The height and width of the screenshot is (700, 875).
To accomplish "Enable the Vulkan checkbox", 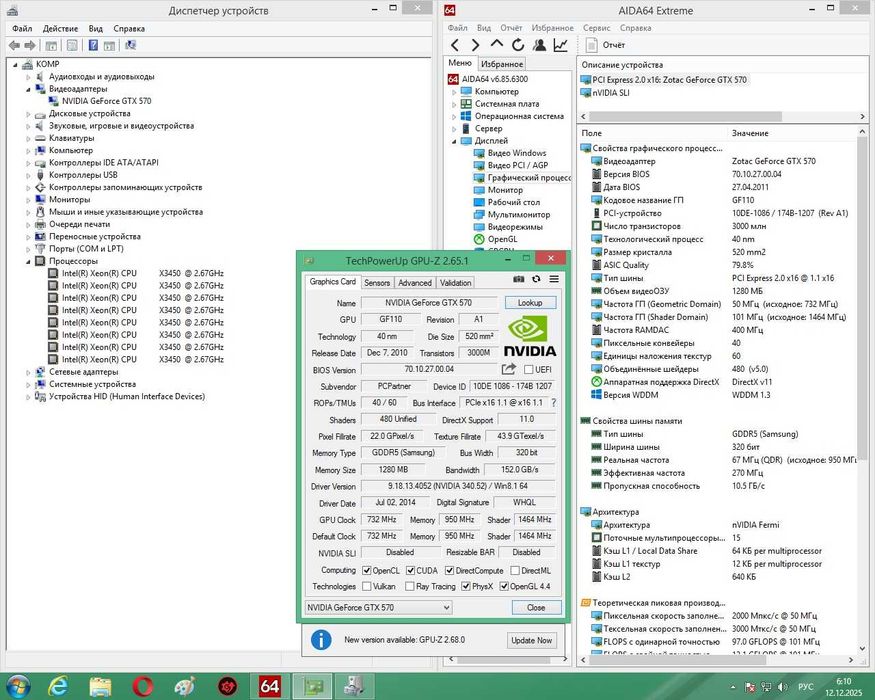I will pyautogui.click(x=367, y=587).
